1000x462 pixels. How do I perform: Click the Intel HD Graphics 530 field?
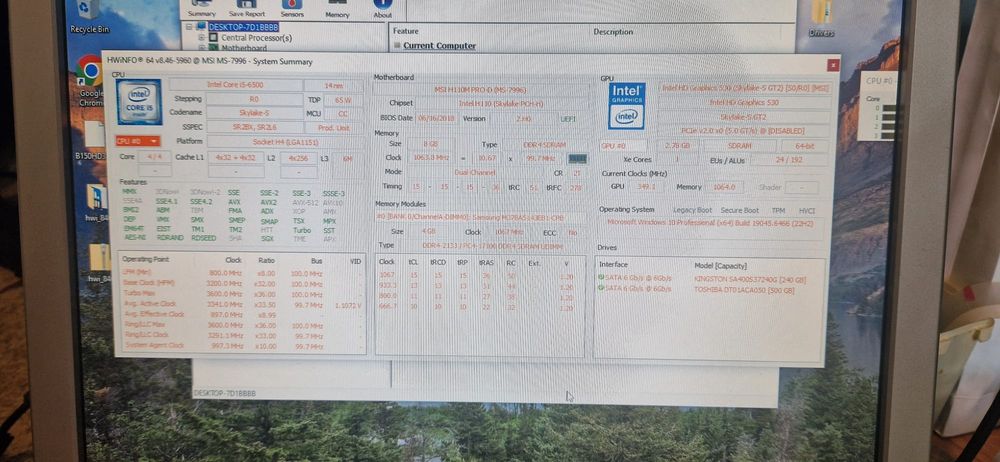pos(744,103)
